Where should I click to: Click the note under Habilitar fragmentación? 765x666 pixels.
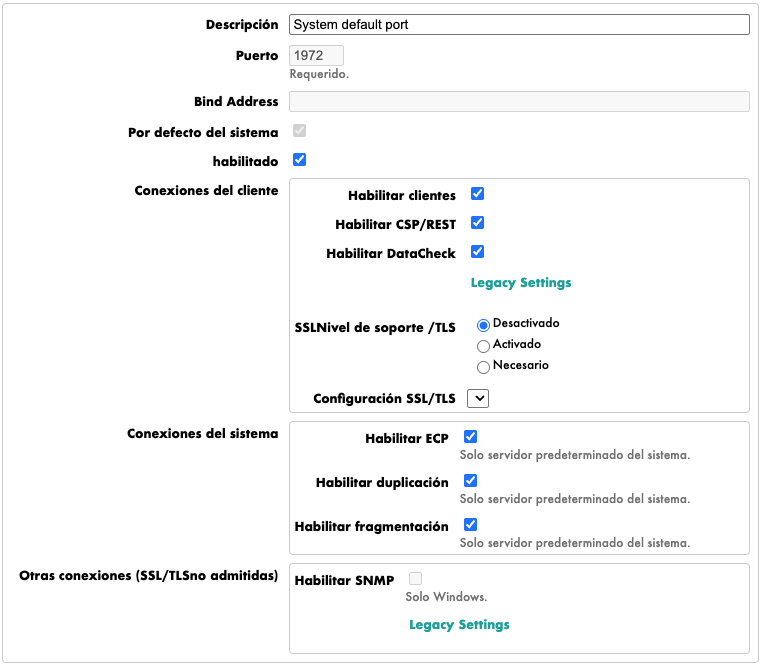click(x=575, y=543)
